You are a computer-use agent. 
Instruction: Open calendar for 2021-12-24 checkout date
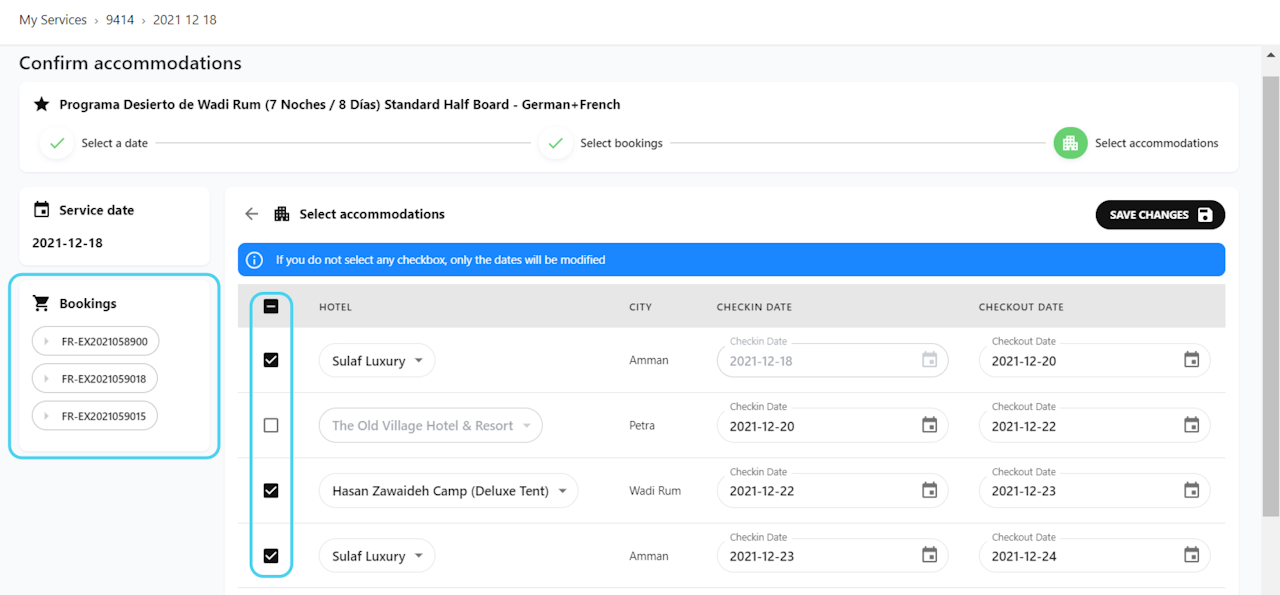(1191, 555)
